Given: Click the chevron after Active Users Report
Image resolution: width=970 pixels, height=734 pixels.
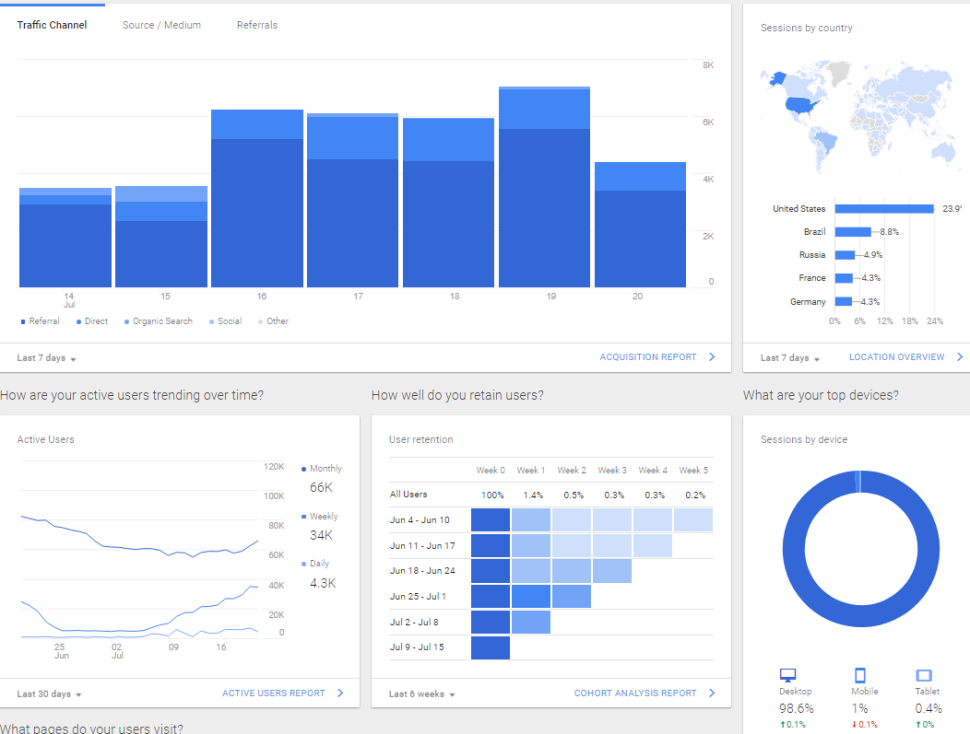Looking at the screenshot, I should (x=340, y=693).
